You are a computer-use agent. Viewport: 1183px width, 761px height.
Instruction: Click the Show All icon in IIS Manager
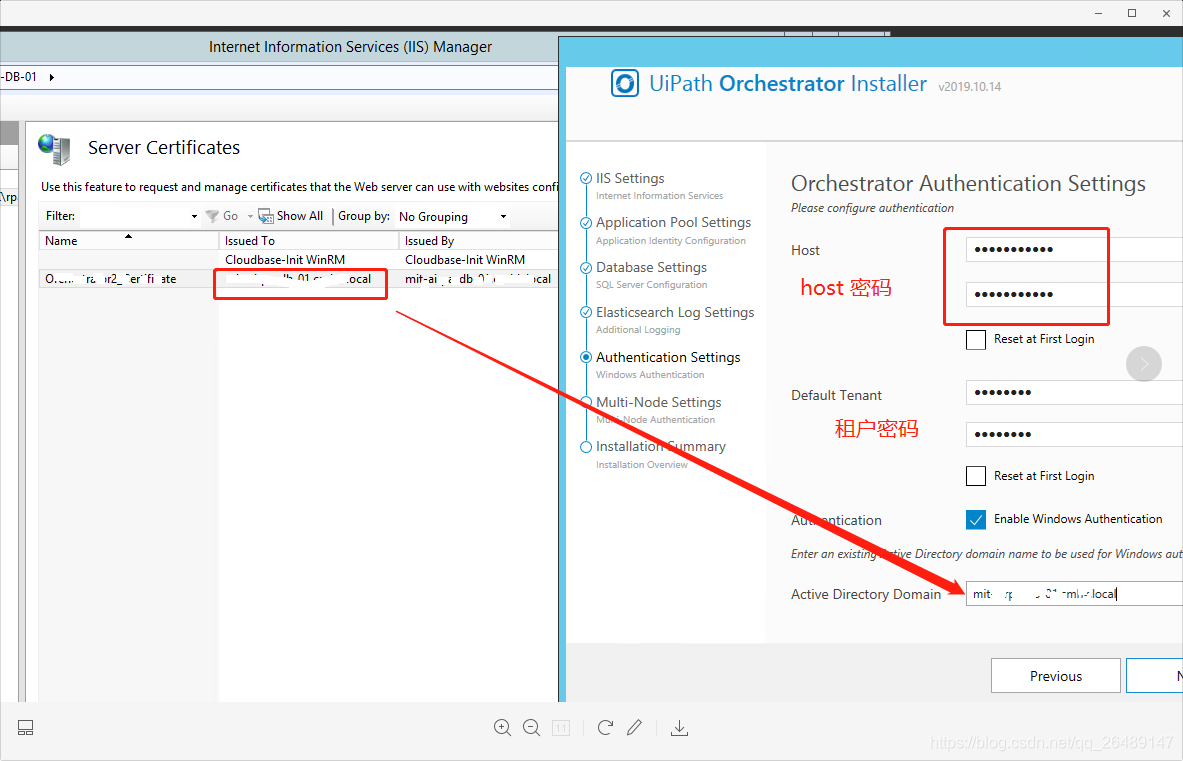pos(266,216)
